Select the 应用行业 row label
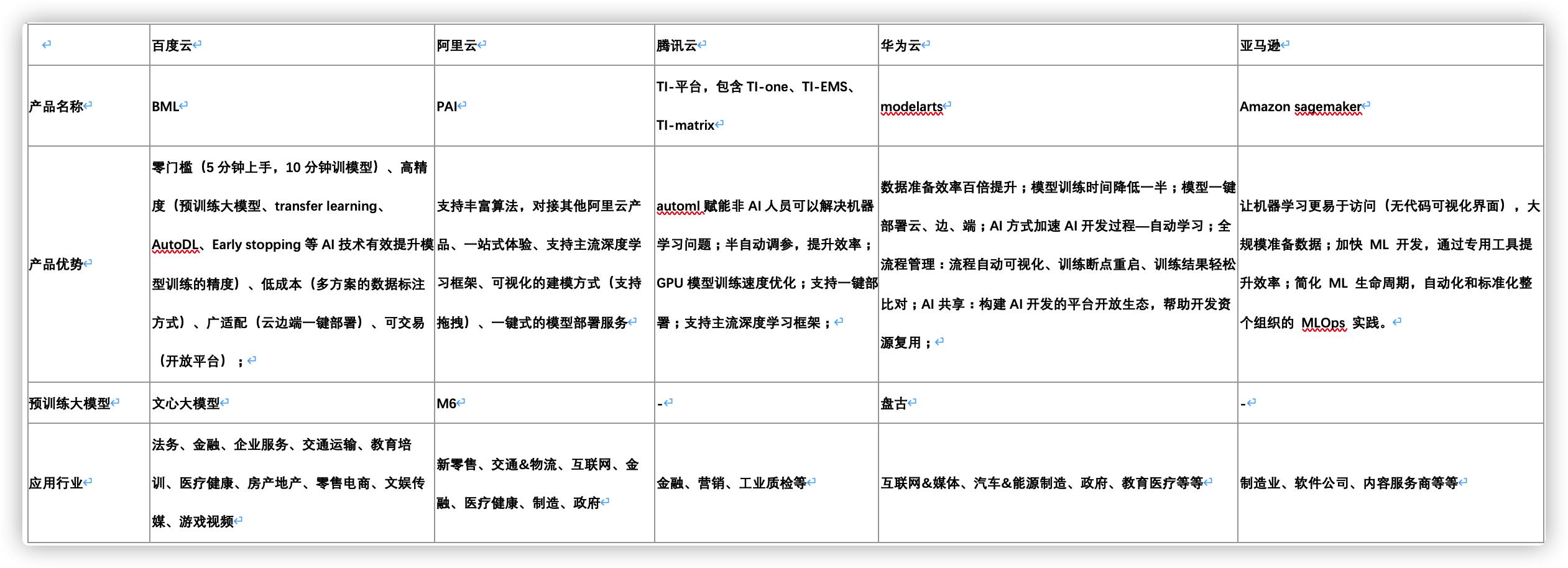Image resolution: width=1568 pixels, height=568 pixels. [x=56, y=483]
